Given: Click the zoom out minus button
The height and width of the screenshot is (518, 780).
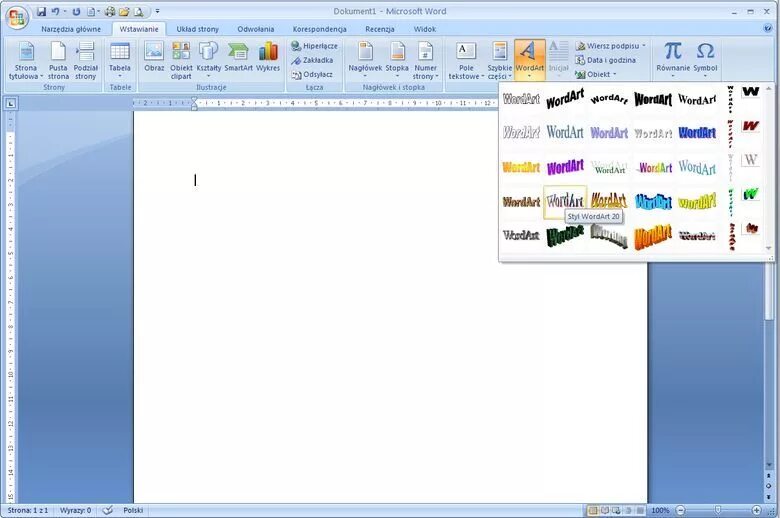Looking at the screenshot, I should 681,510.
